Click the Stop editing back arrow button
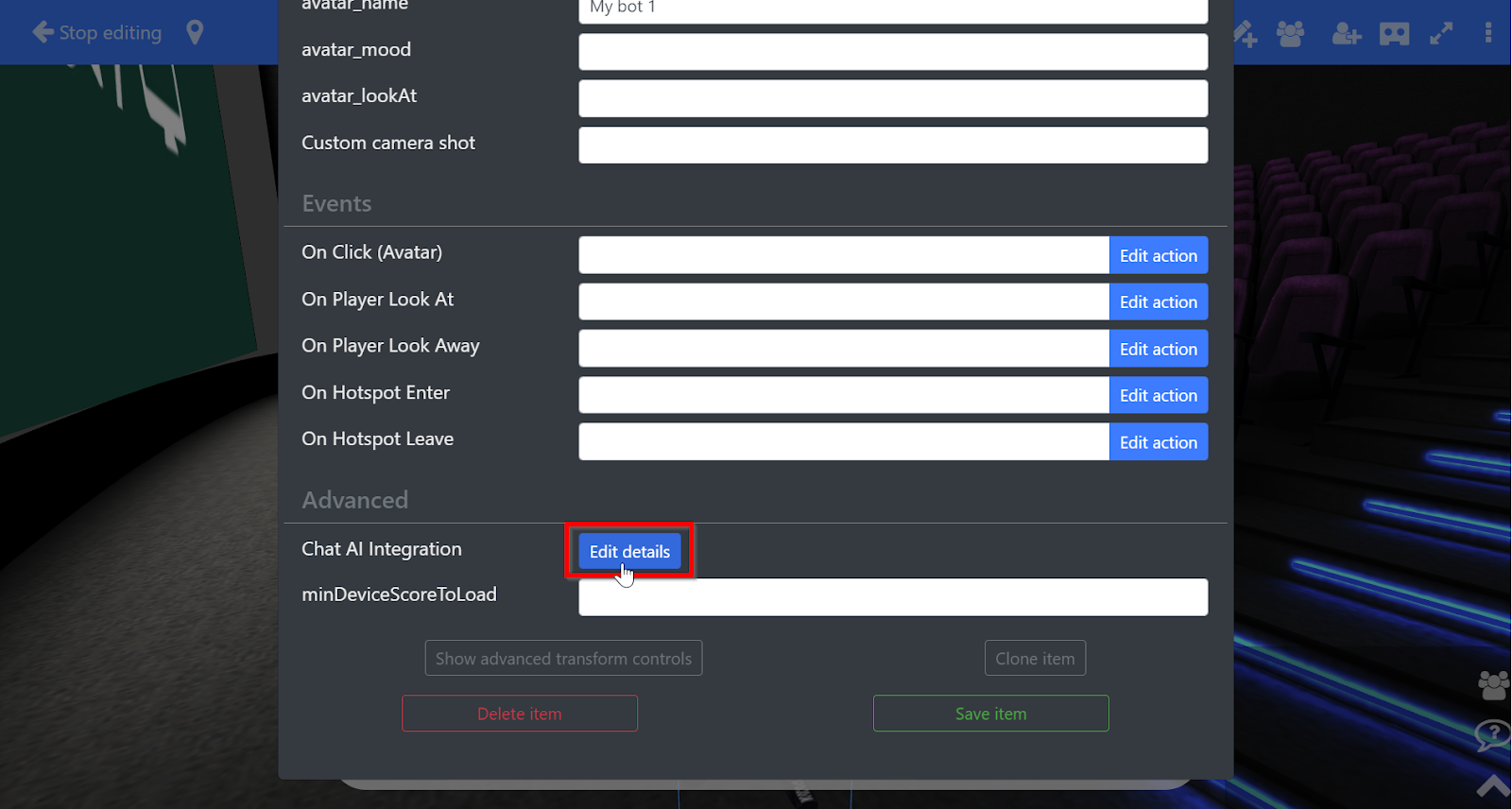Image resolution: width=1512 pixels, height=809 pixels. (96, 32)
